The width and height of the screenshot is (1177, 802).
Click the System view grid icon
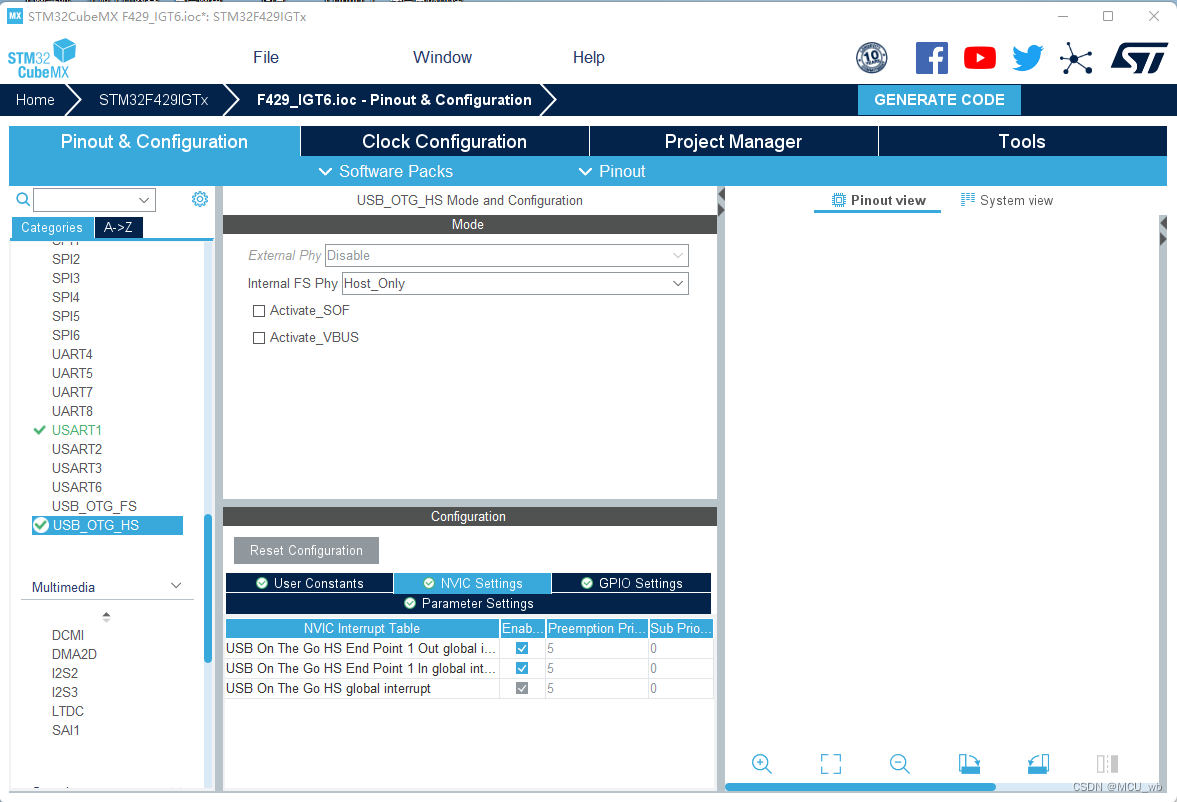pyautogui.click(x=968, y=199)
